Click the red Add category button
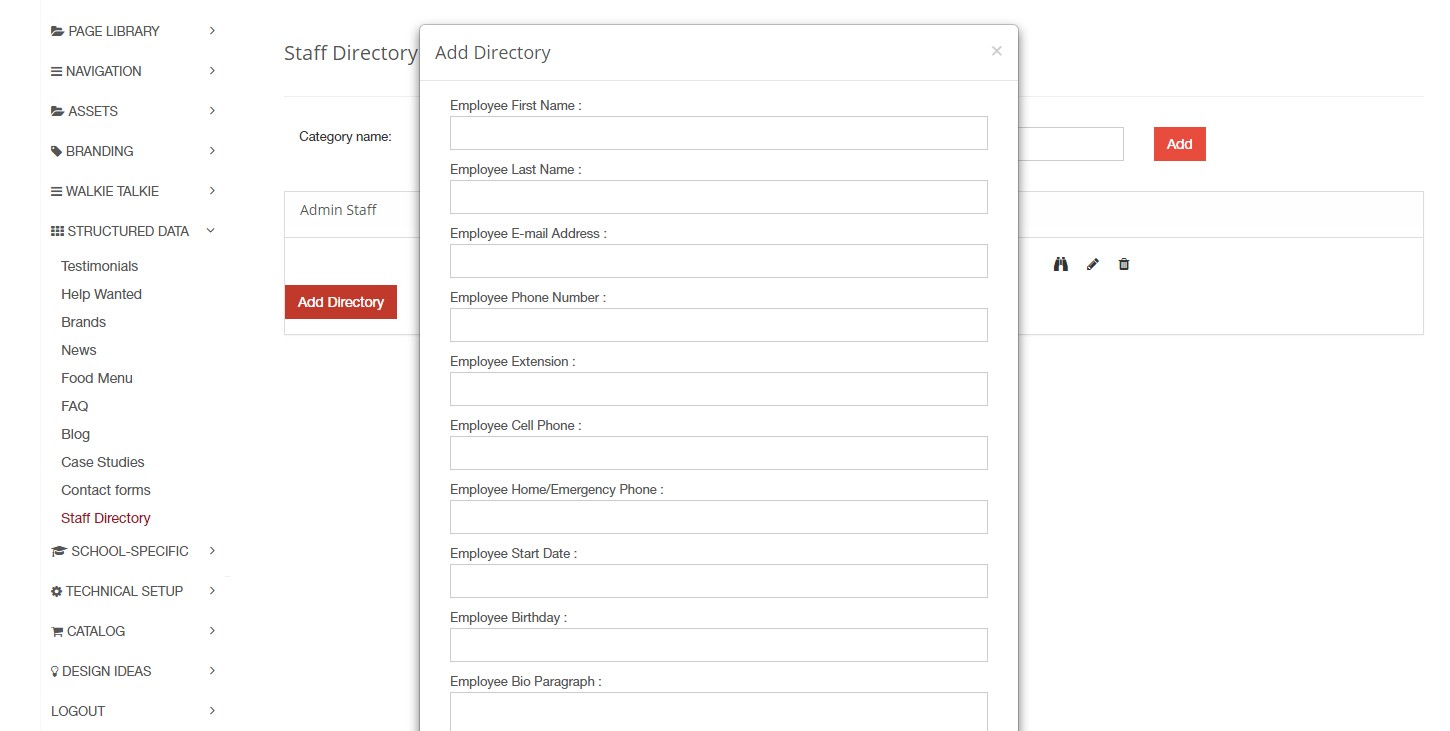This screenshot has width=1450, height=731. (x=1179, y=144)
